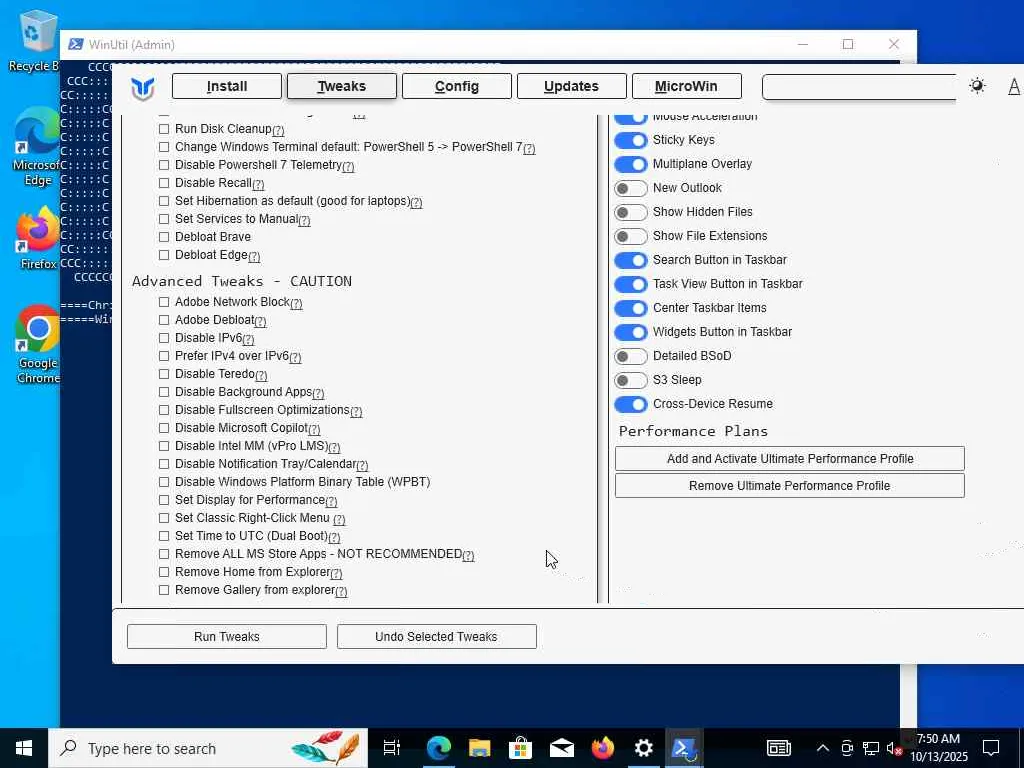1024x768 pixels.
Task: Check Disable Powershell 7 Telemetry
Action: tap(164, 165)
